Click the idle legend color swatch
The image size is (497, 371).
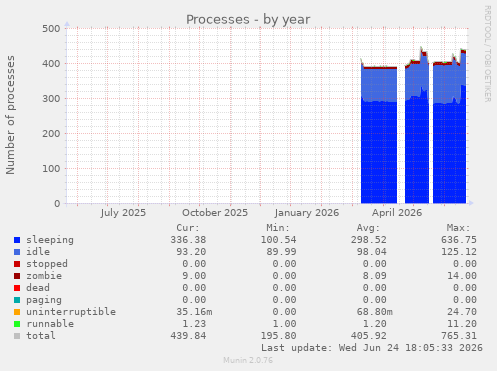coord(17,252)
